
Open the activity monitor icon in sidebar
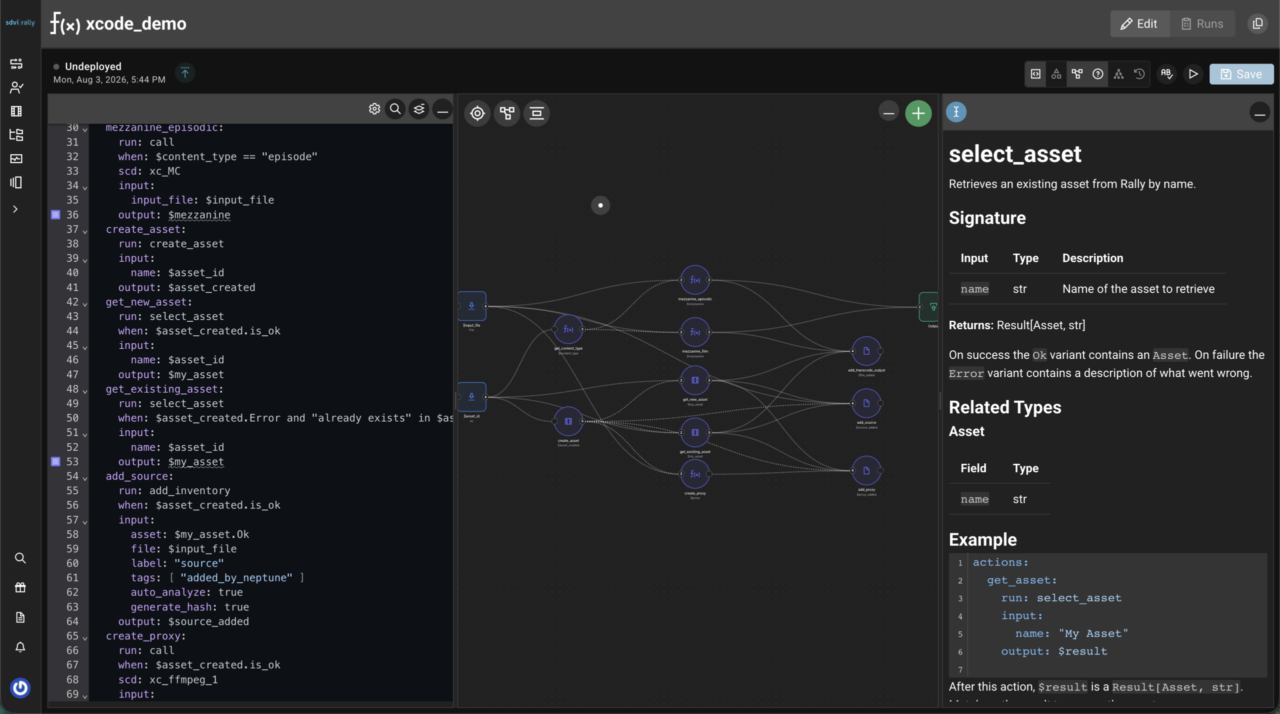pyautogui.click(x=16, y=159)
